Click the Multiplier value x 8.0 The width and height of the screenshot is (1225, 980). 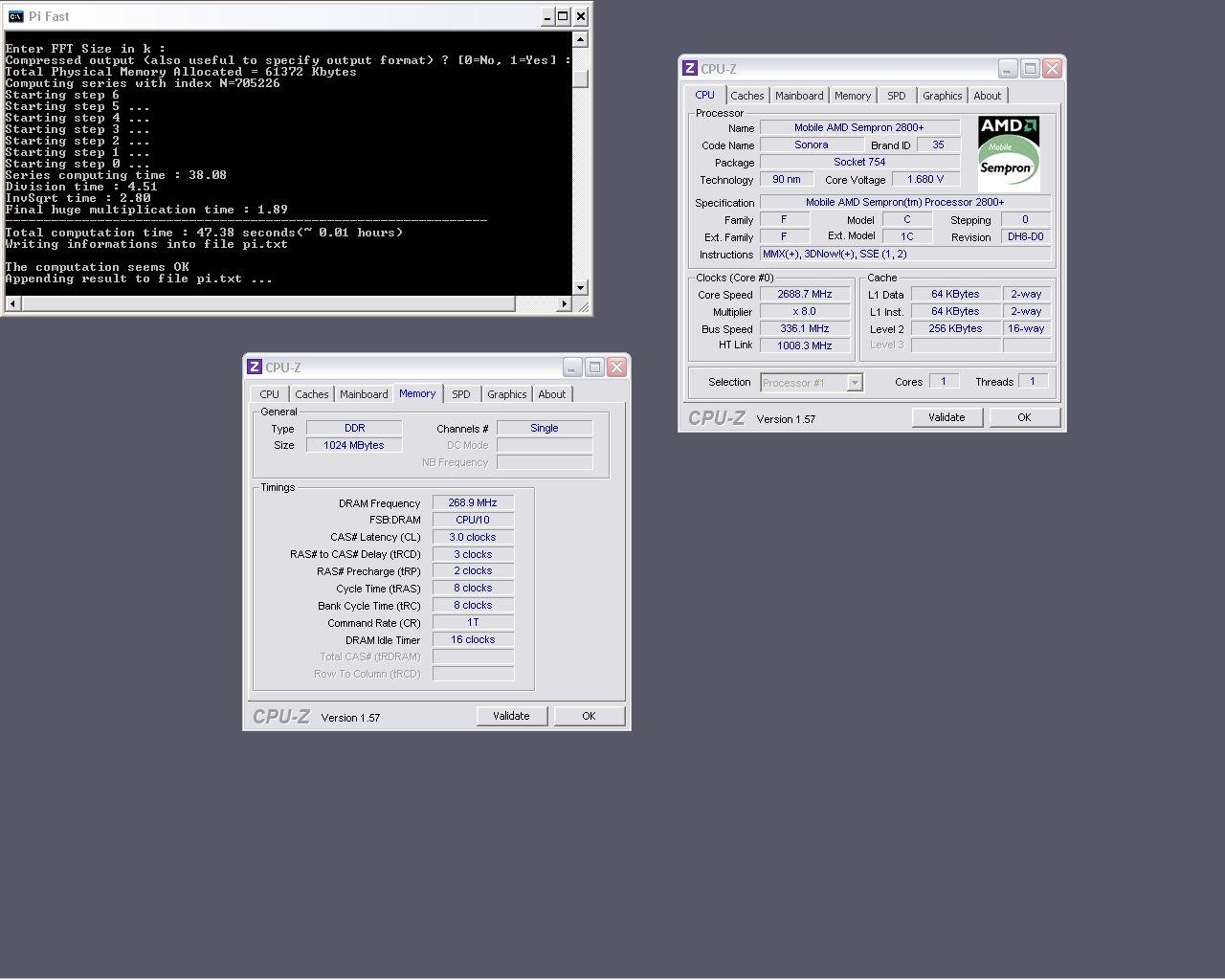tap(805, 311)
